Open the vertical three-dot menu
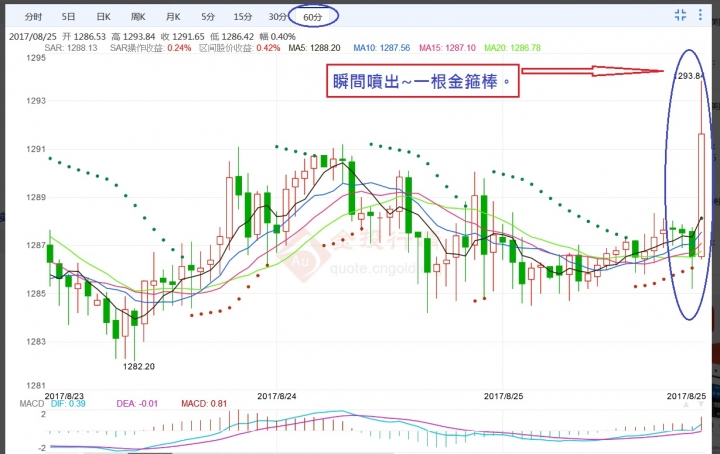 [x=700, y=15]
